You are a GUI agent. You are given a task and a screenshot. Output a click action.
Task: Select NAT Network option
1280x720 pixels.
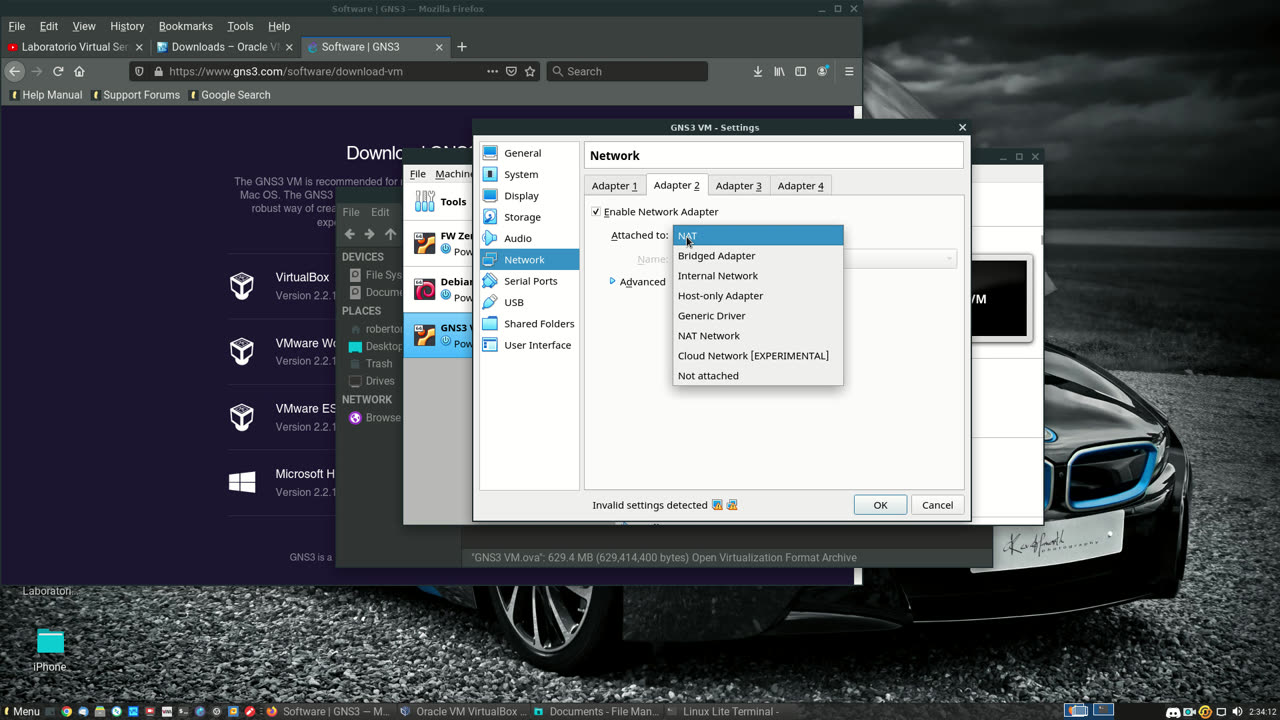point(758,336)
